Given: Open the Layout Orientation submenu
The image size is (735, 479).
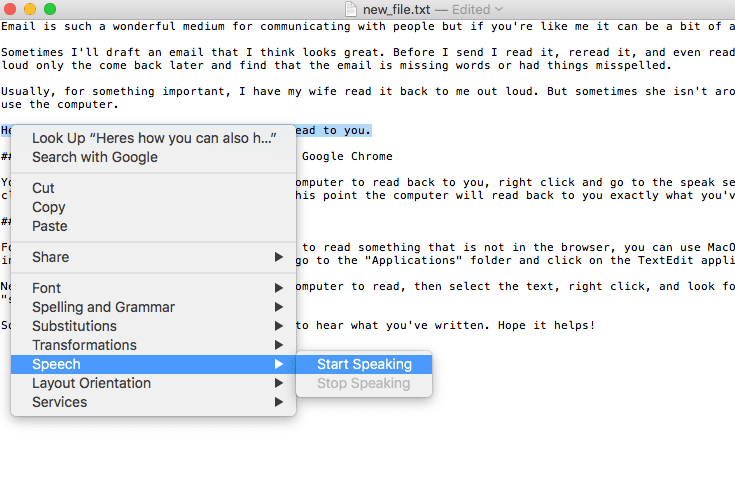Looking at the screenshot, I should pos(153,383).
